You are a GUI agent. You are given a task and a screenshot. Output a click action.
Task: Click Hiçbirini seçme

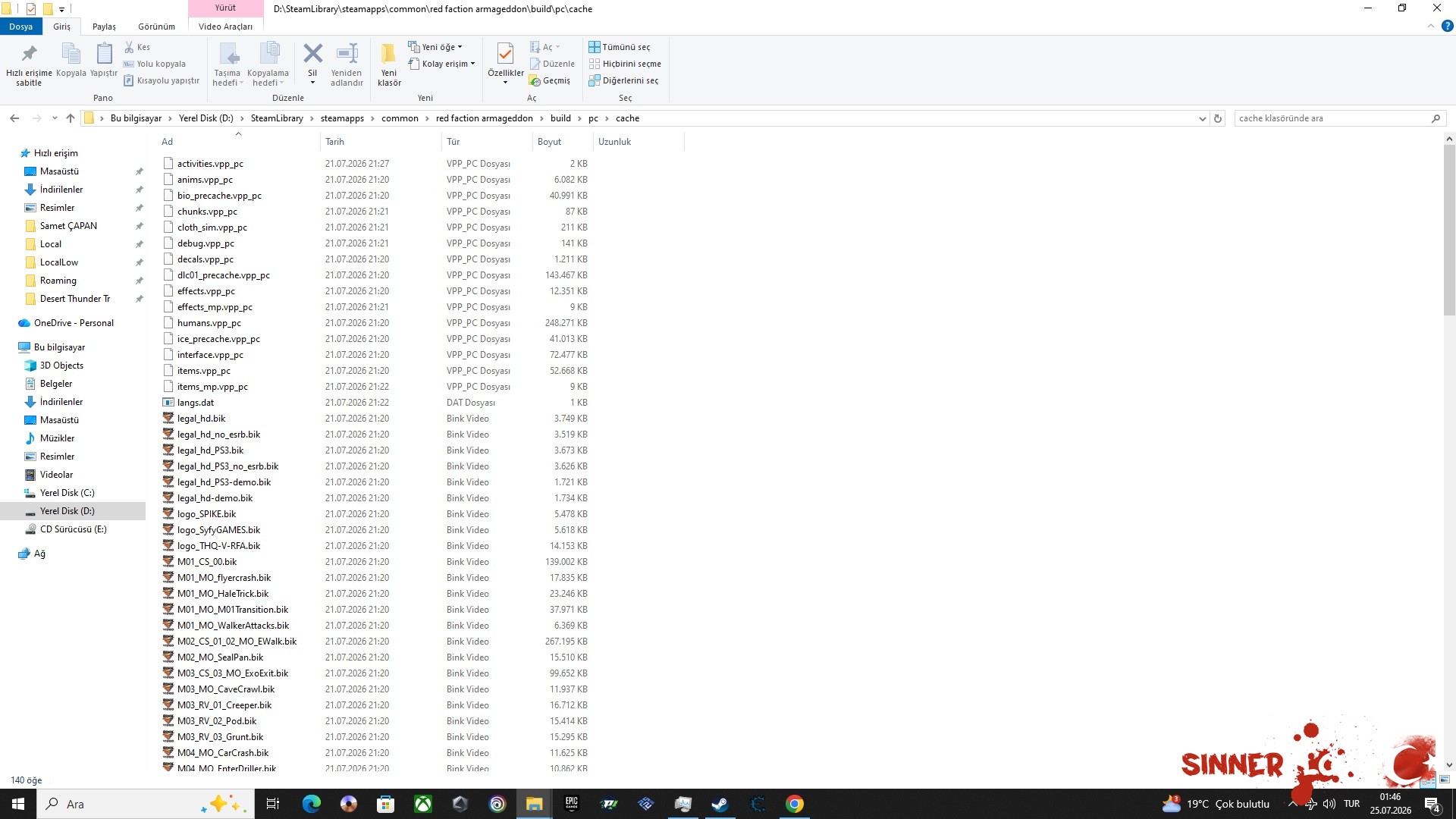tap(625, 64)
